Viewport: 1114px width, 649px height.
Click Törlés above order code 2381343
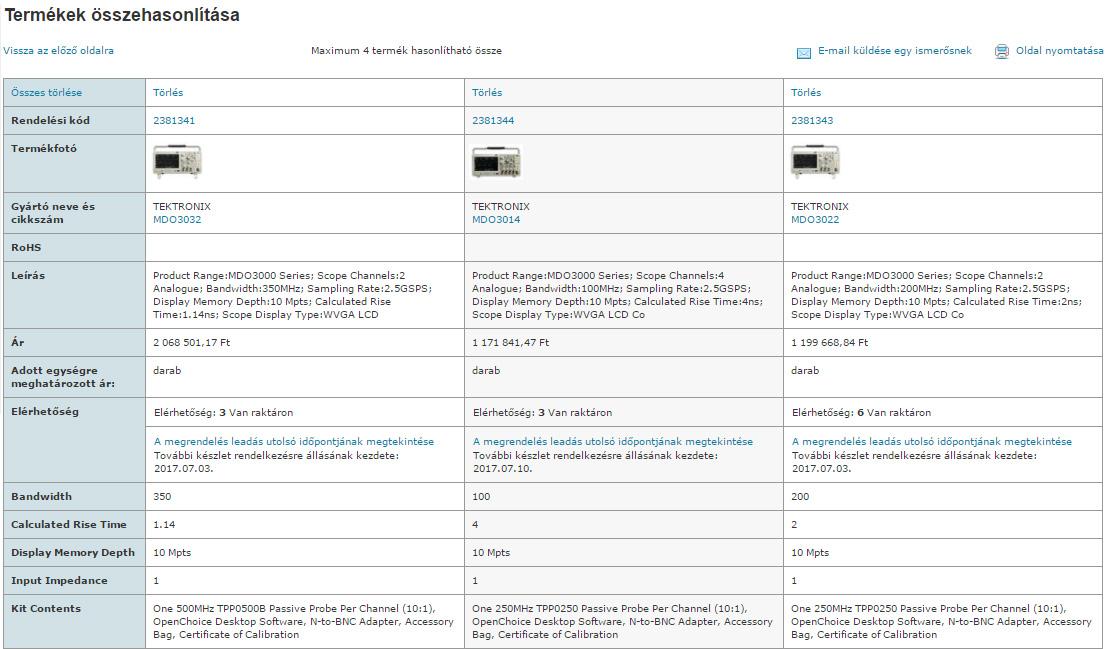(806, 92)
